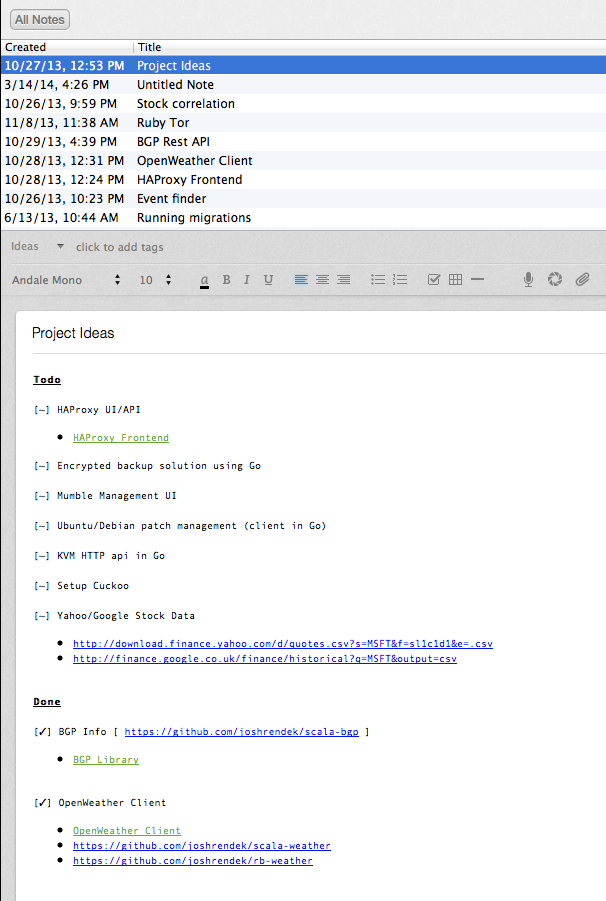Select the HAProxy Frontend note row

(303, 179)
